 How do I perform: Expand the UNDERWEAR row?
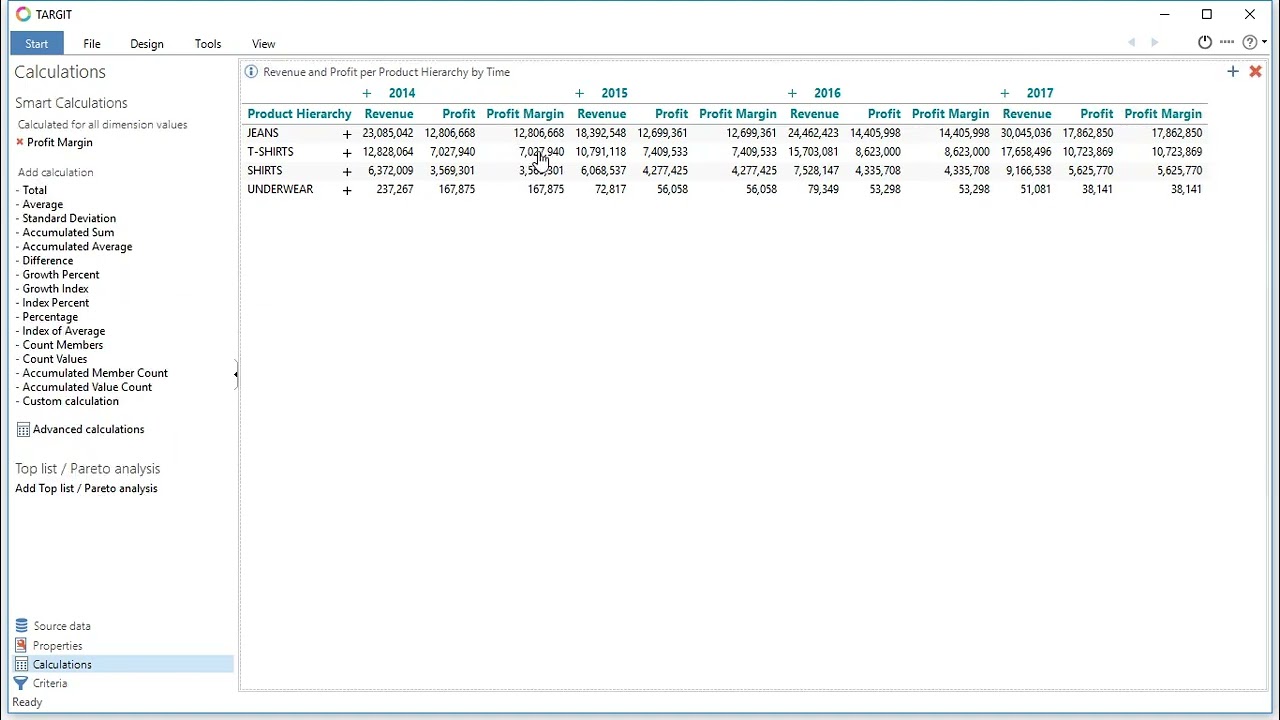click(347, 190)
